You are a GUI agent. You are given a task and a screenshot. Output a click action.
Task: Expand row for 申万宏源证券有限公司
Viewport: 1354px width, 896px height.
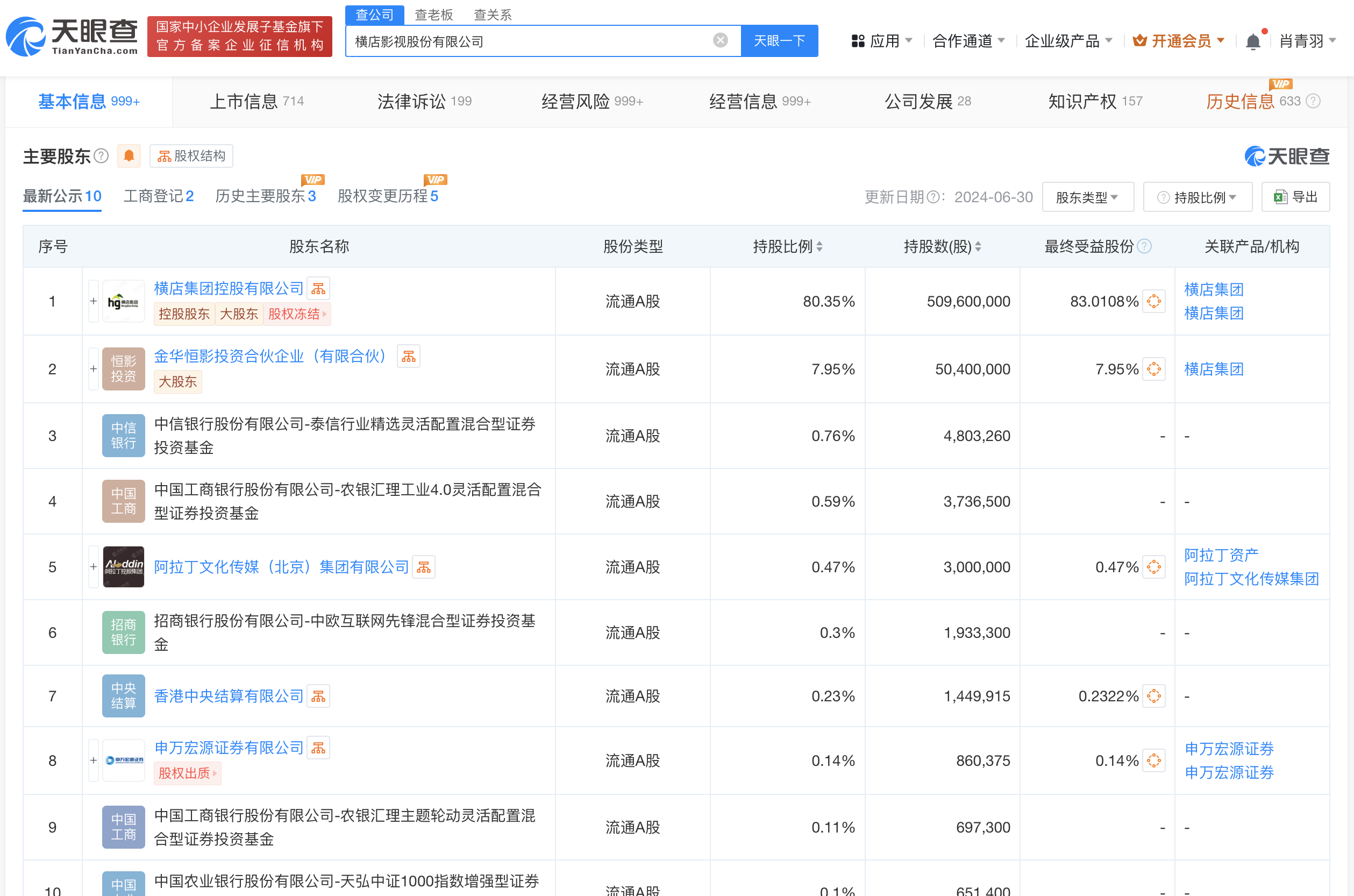[x=93, y=760]
